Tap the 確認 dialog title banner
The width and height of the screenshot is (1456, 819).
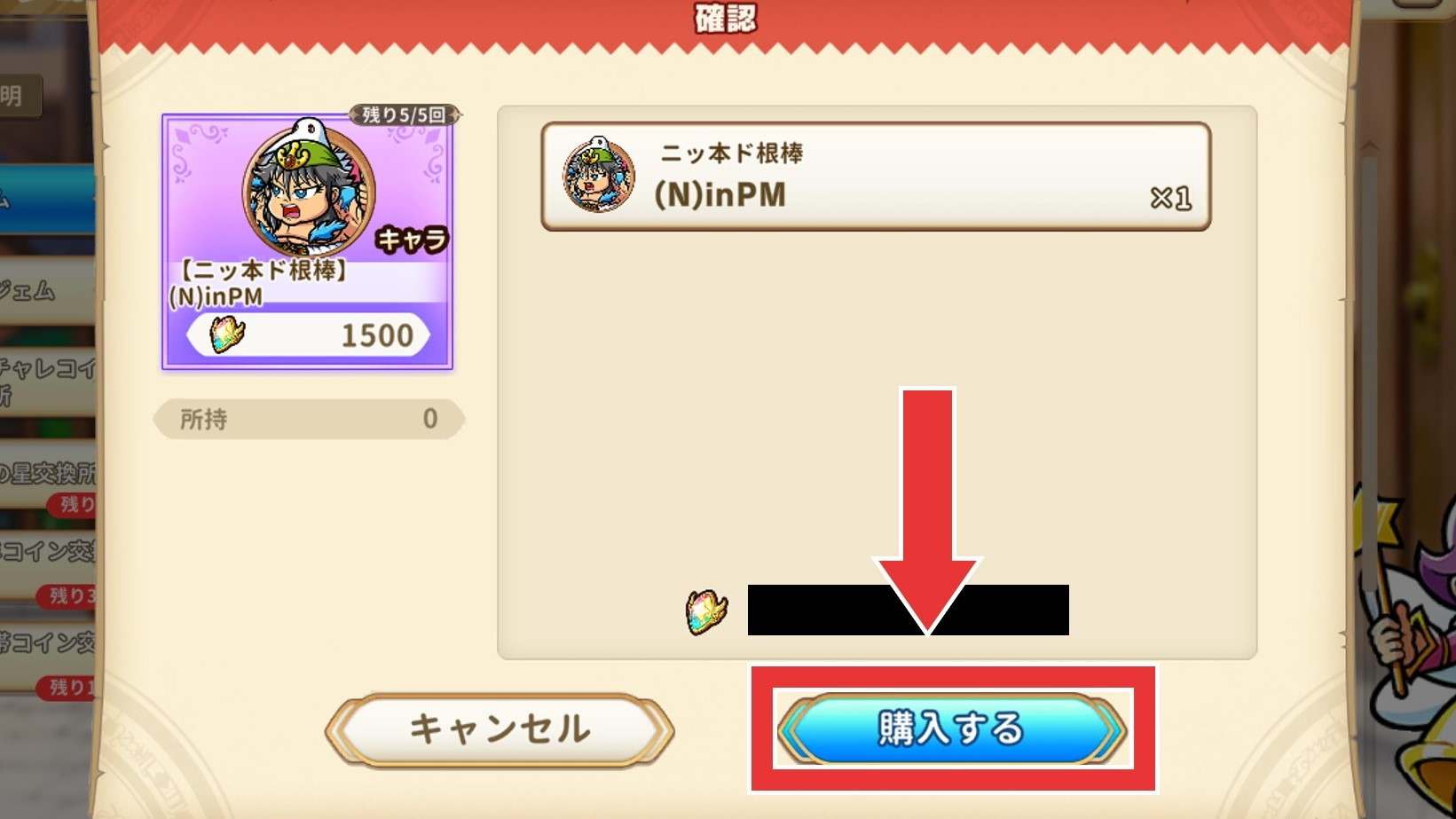(725, 18)
